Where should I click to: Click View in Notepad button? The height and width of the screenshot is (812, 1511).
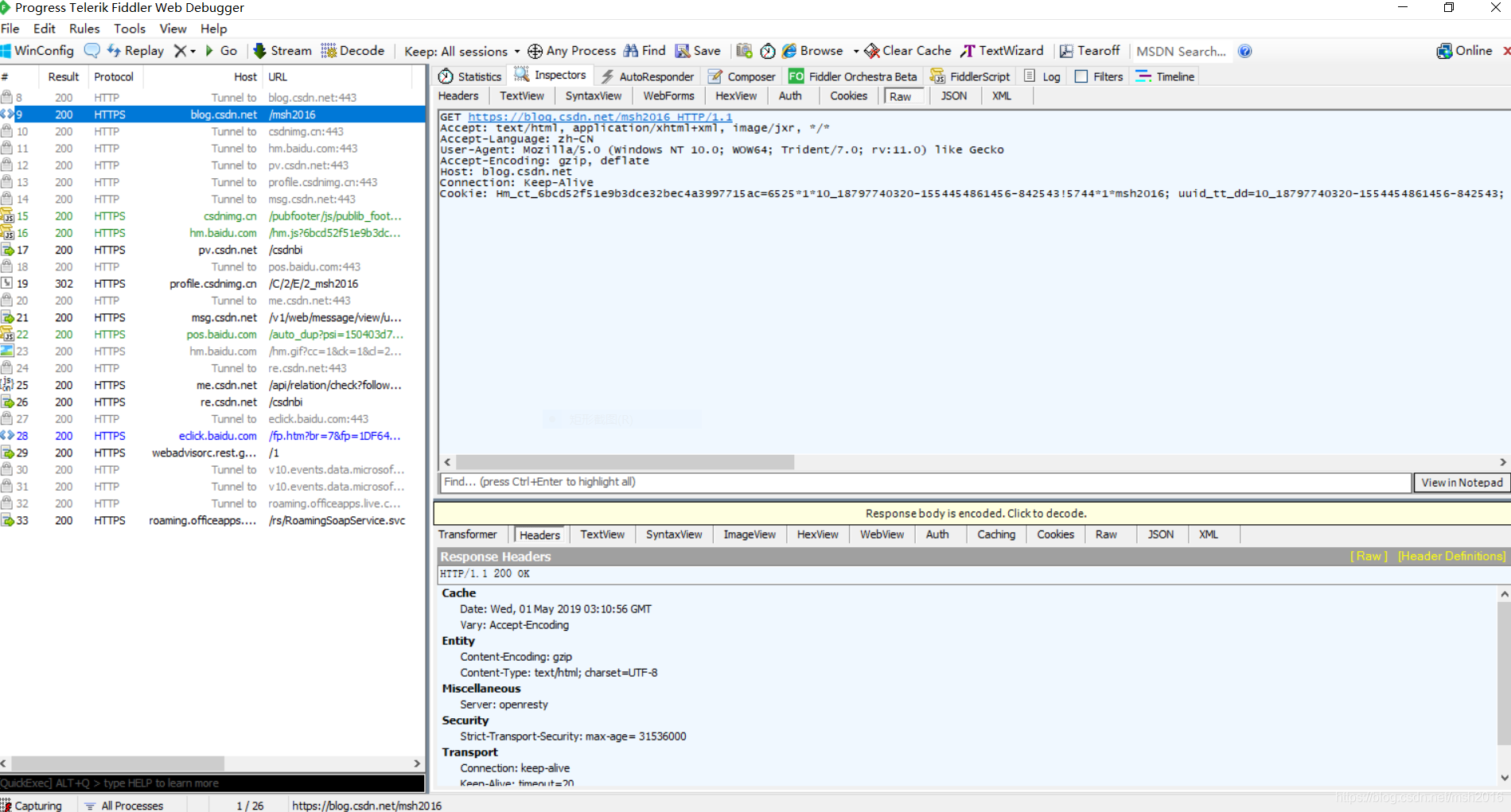click(1462, 483)
